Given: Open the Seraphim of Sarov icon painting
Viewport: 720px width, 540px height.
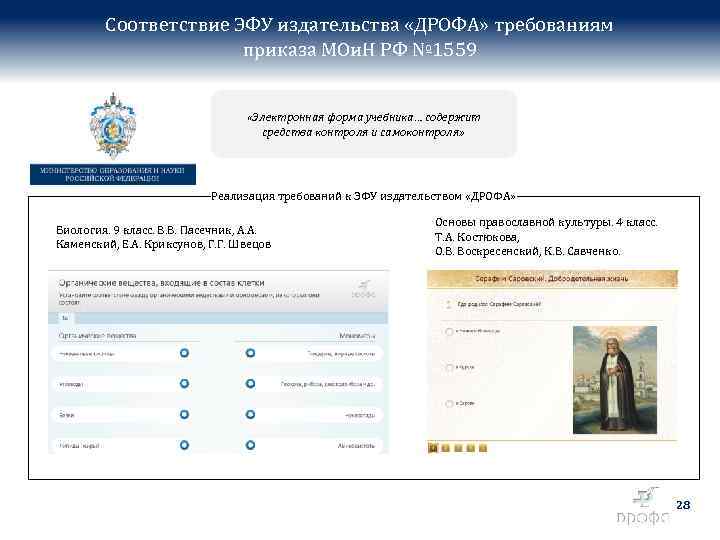Looking at the screenshot, I should pos(615,380).
